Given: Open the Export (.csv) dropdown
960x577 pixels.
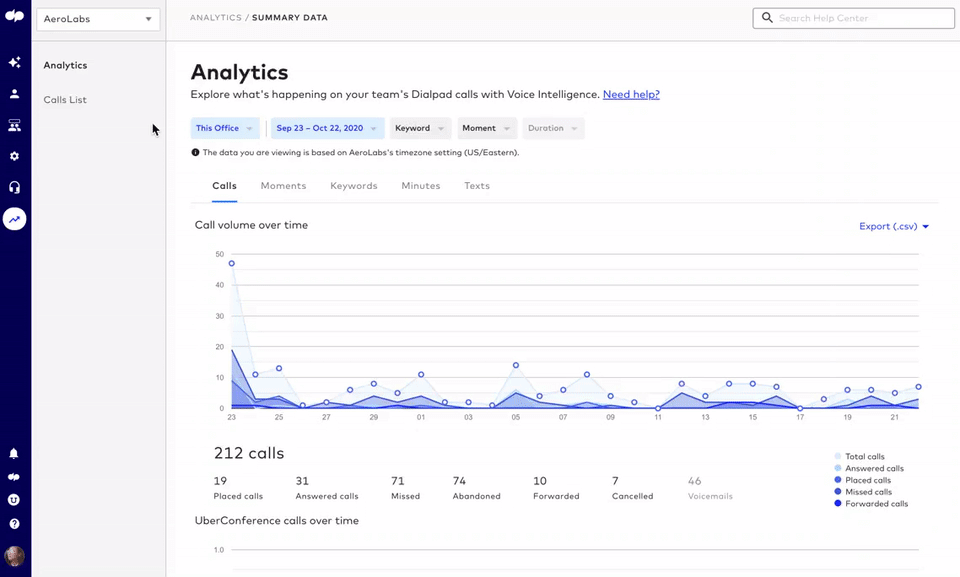Looking at the screenshot, I should tap(894, 227).
